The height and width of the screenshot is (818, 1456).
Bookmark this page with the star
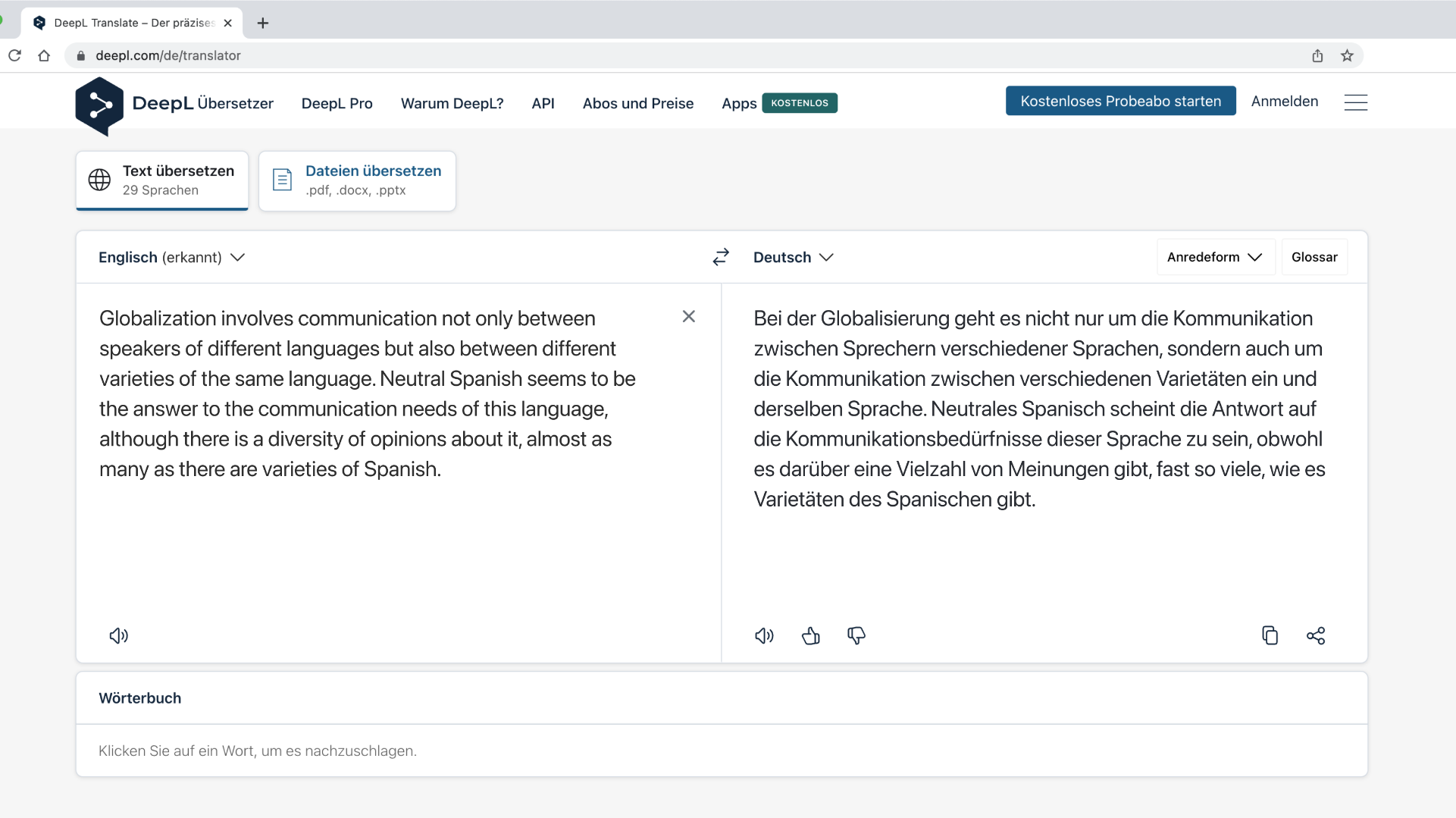[x=1347, y=55]
